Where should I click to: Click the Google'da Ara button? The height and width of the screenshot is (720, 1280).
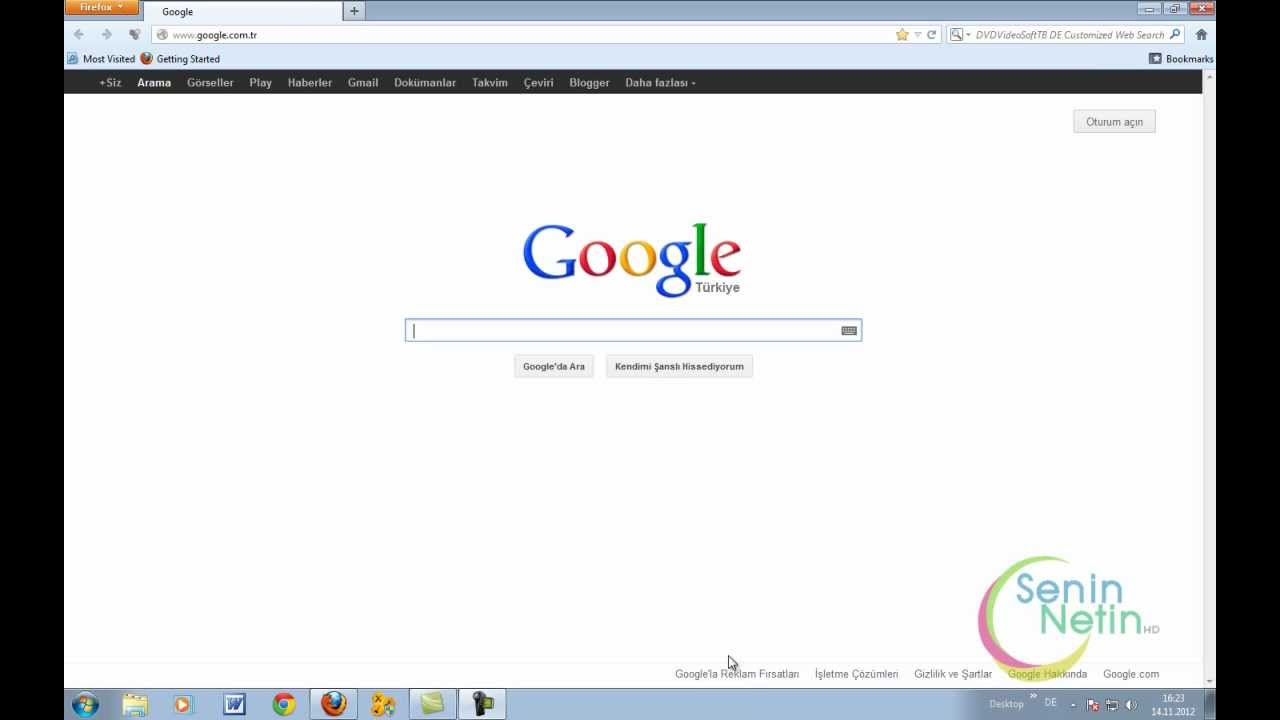click(554, 366)
